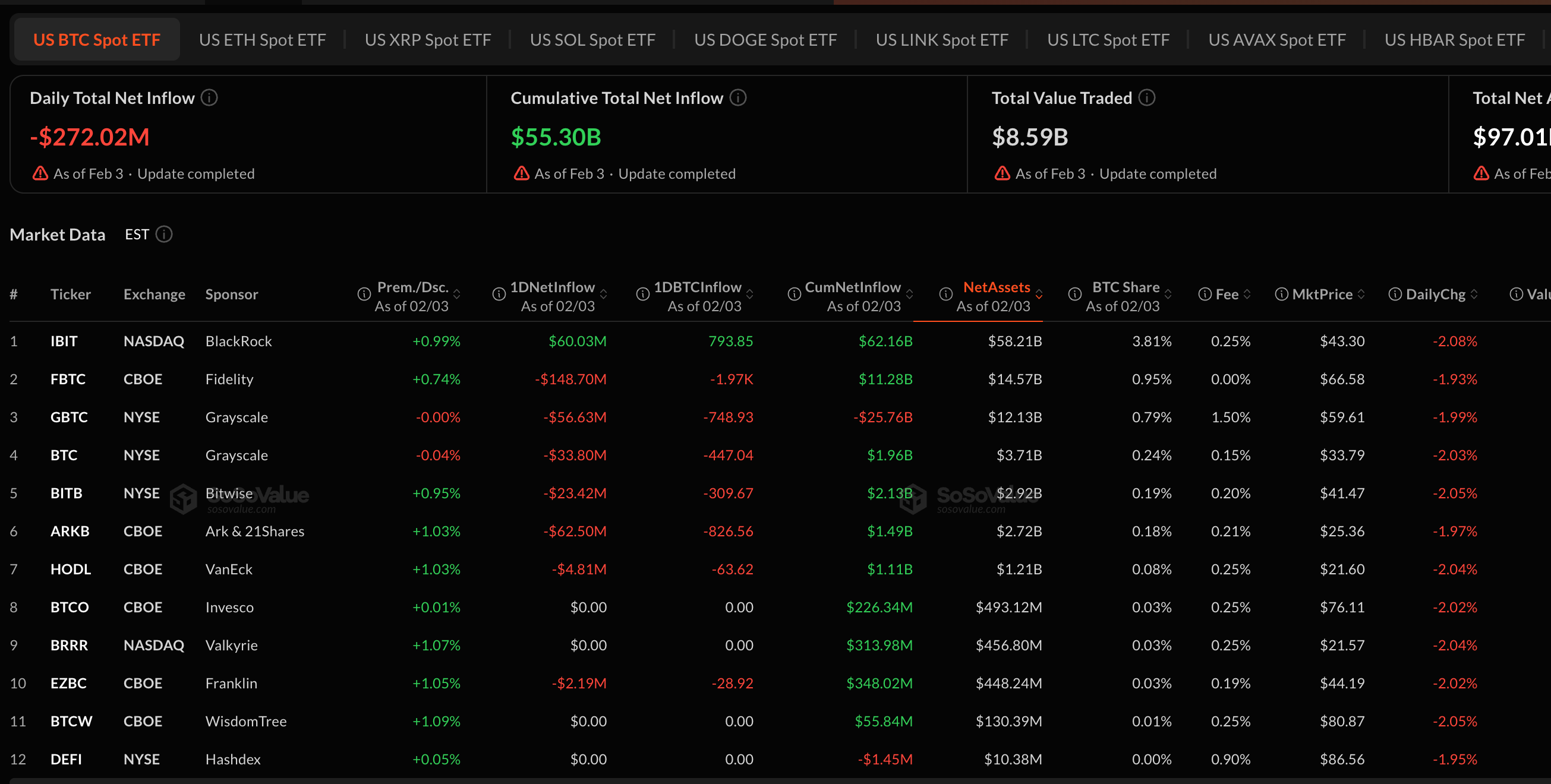The width and height of the screenshot is (1551, 784).
Task: Sort table by NetAssets sort arrows
Action: click(x=1039, y=294)
